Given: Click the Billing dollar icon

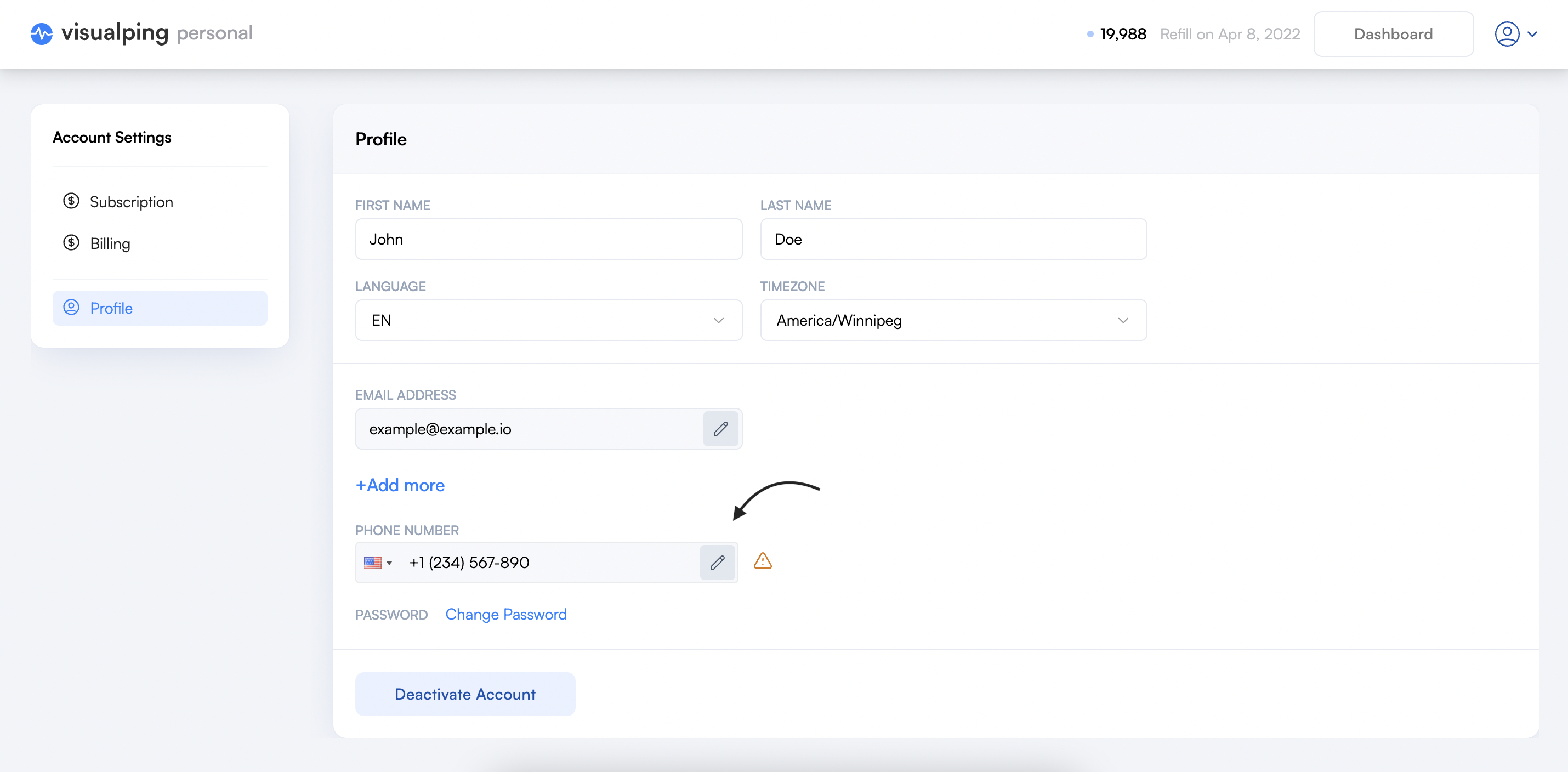Looking at the screenshot, I should tap(71, 243).
